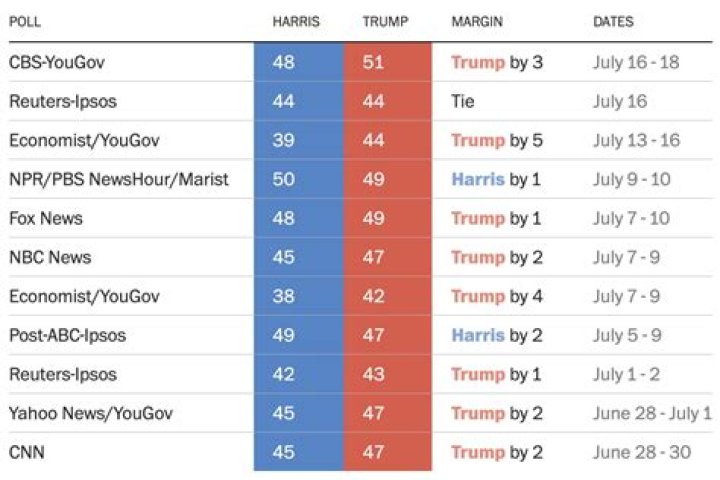Open the CNN poll entry
Screen dimensions: 720x480
click(27, 452)
